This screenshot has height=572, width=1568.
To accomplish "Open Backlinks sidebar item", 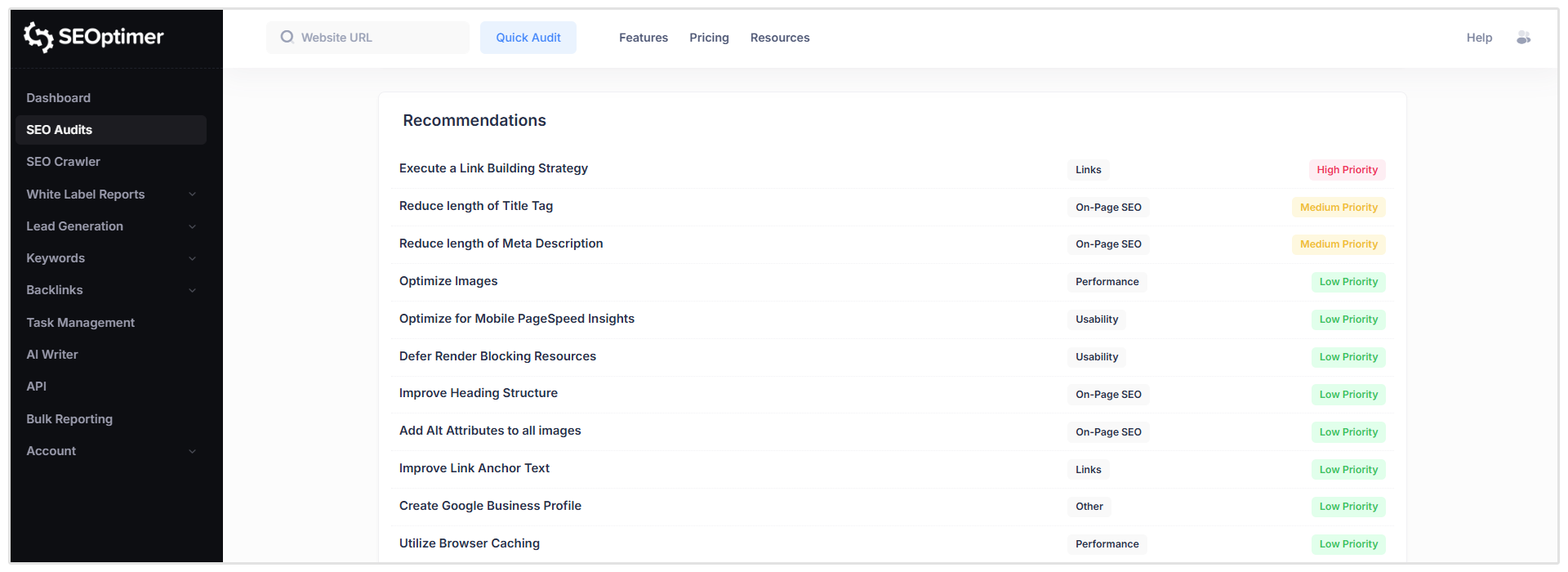I will (x=54, y=290).
